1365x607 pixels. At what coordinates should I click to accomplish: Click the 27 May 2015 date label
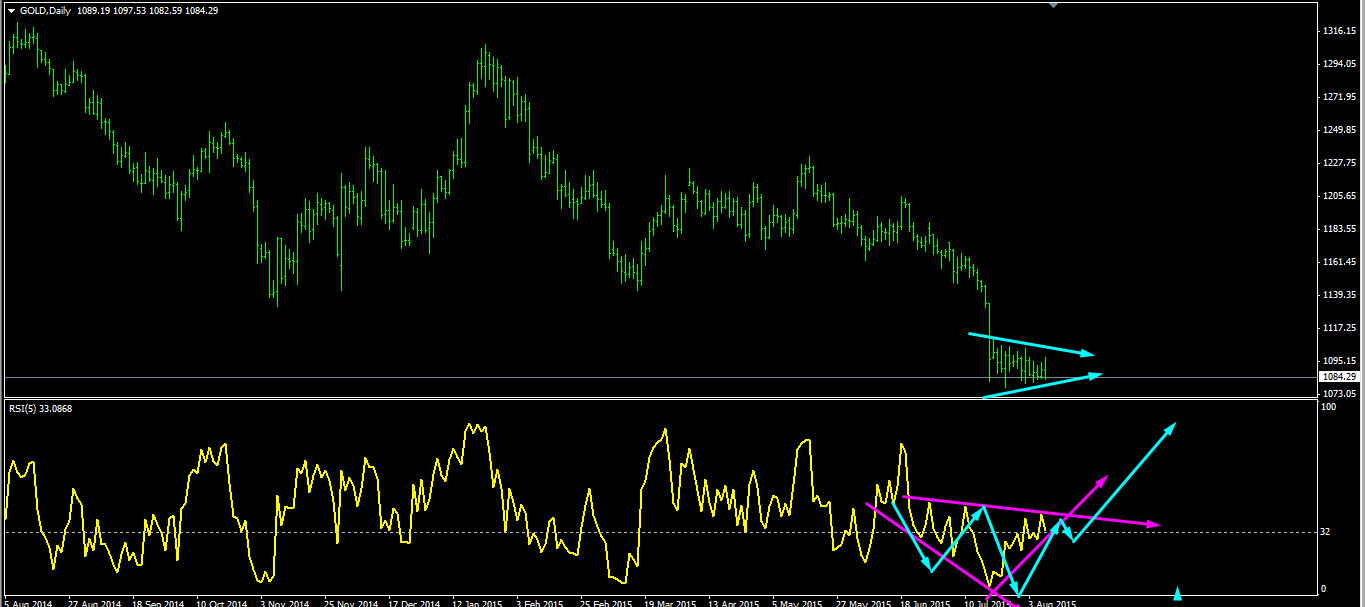[862, 603]
